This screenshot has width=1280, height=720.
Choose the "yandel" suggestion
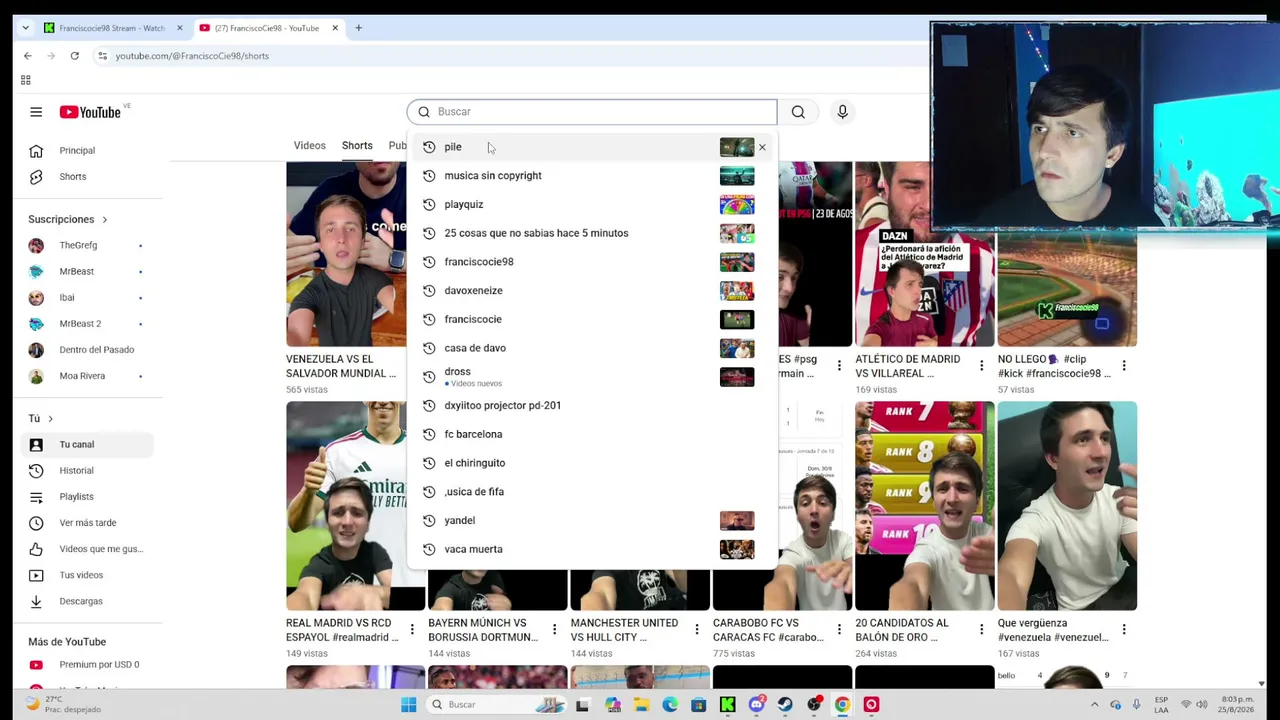point(591,520)
